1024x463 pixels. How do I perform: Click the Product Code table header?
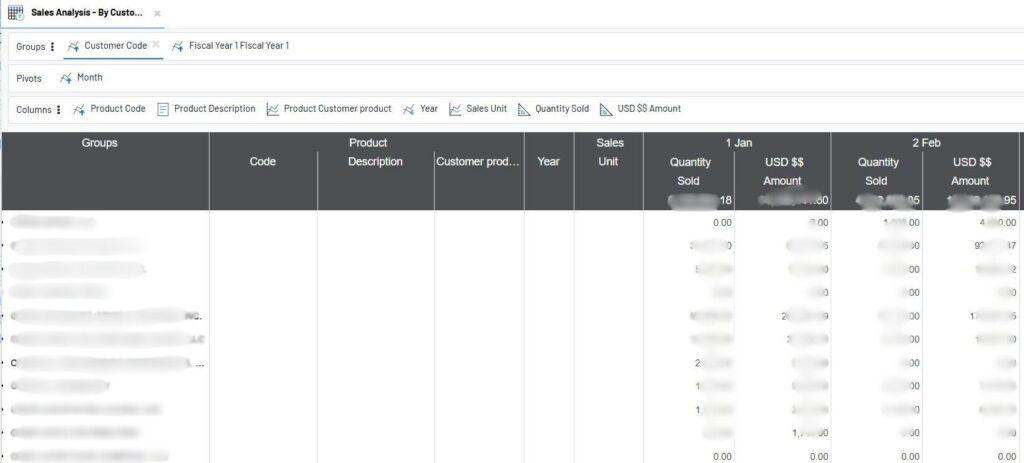point(263,161)
